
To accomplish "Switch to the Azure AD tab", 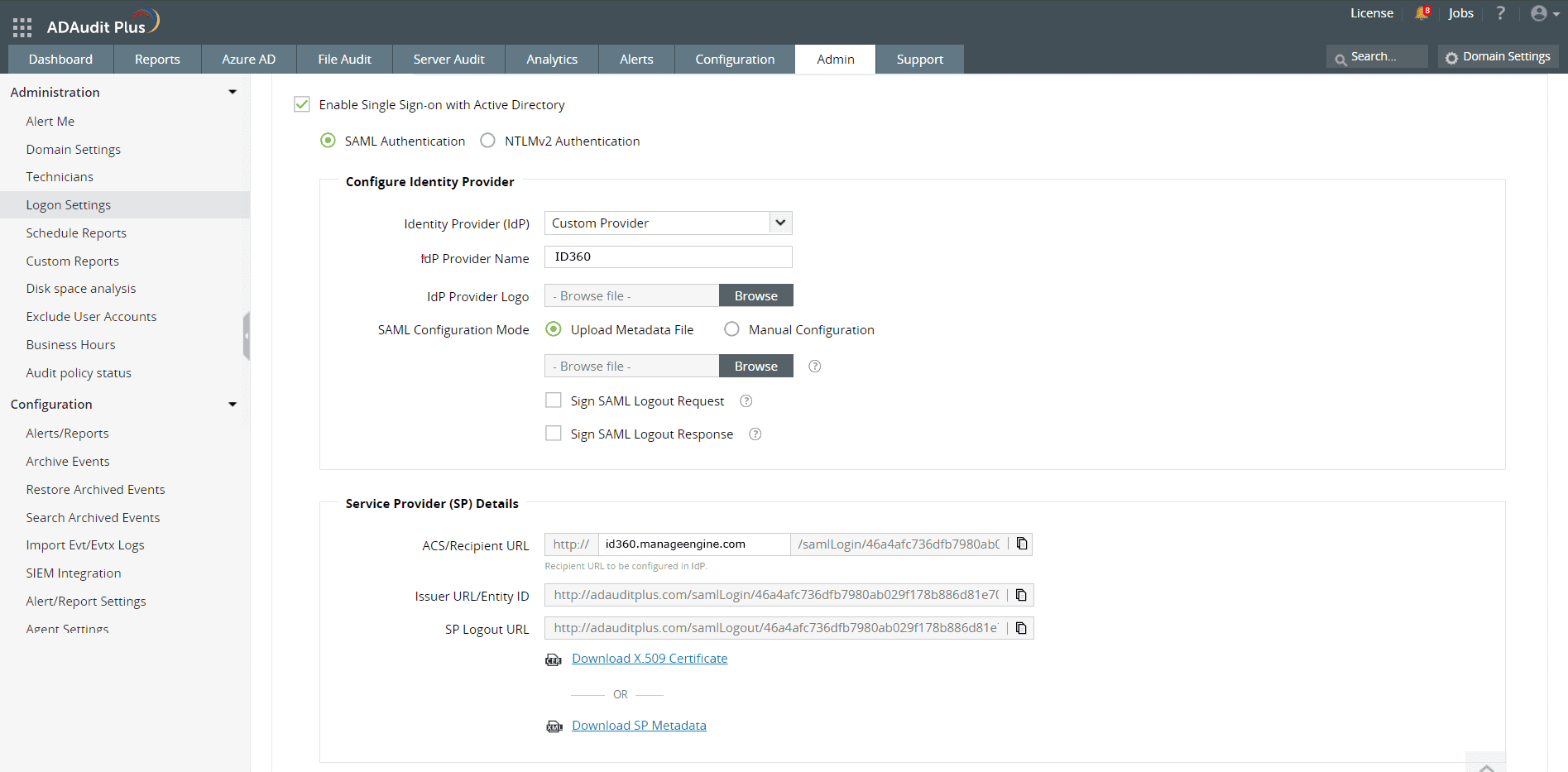I will tap(248, 59).
